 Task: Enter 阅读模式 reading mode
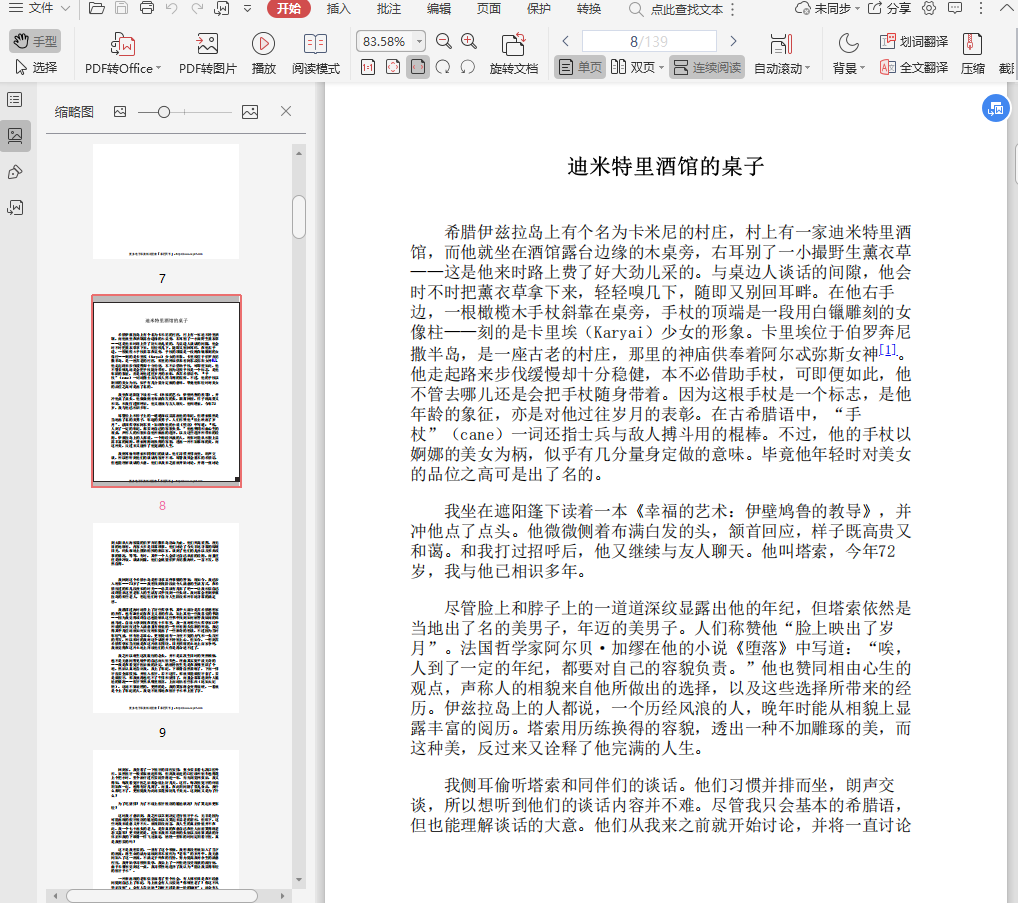316,53
